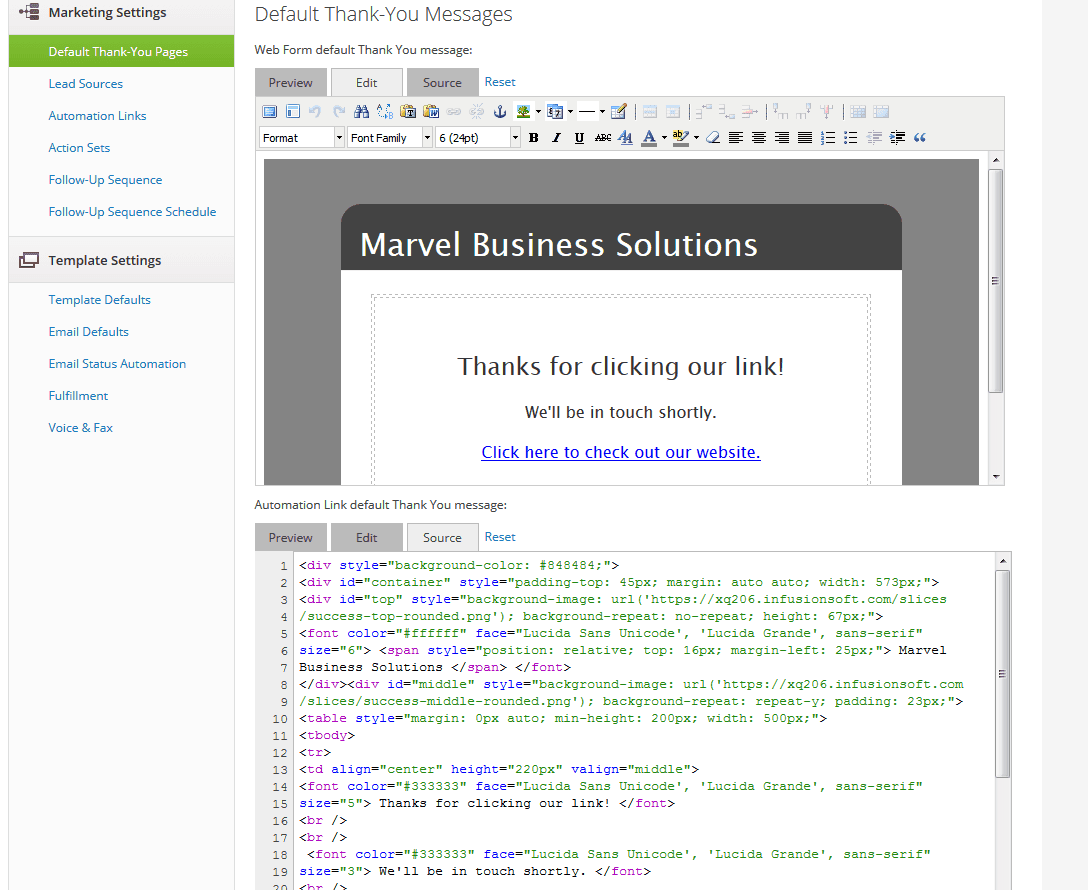Screen dimensions: 1088x890
Task: Select Default Thank-You Pages menu item
Action: pyautogui.click(x=121, y=51)
